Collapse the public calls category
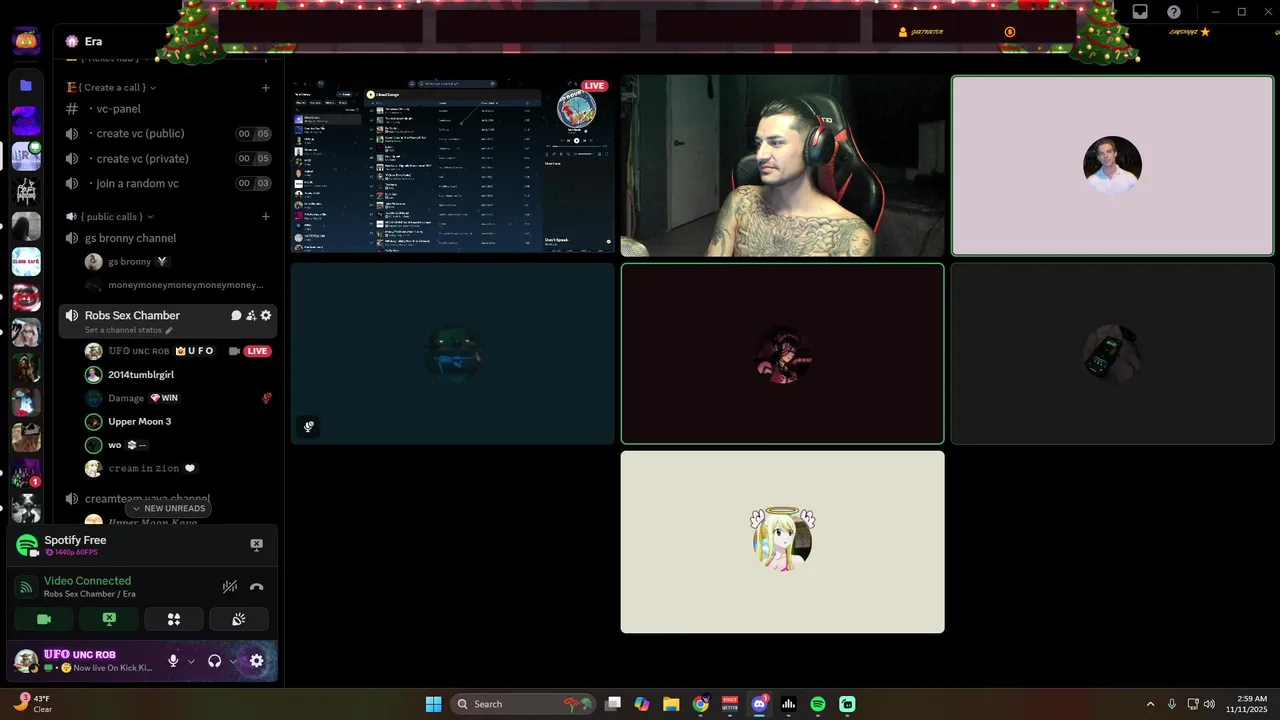1280x720 pixels. (110, 216)
